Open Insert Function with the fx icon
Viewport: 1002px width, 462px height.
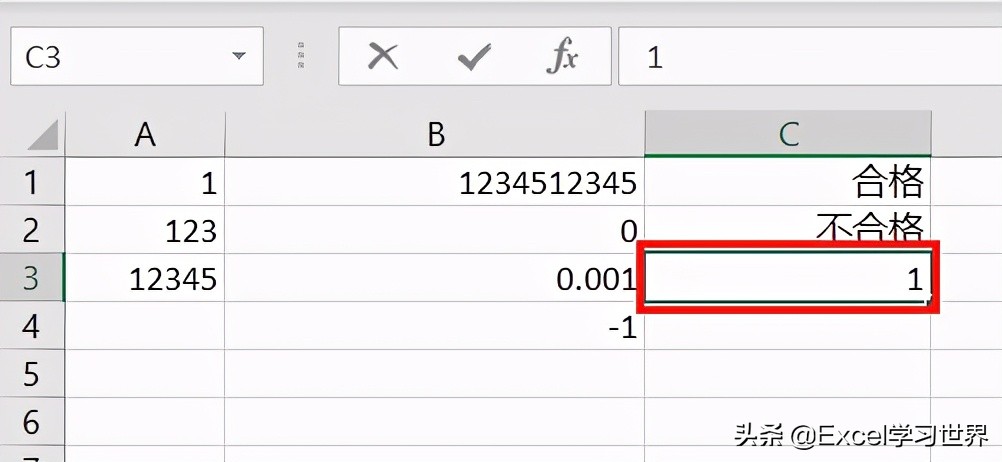pyautogui.click(x=562, y=57)
